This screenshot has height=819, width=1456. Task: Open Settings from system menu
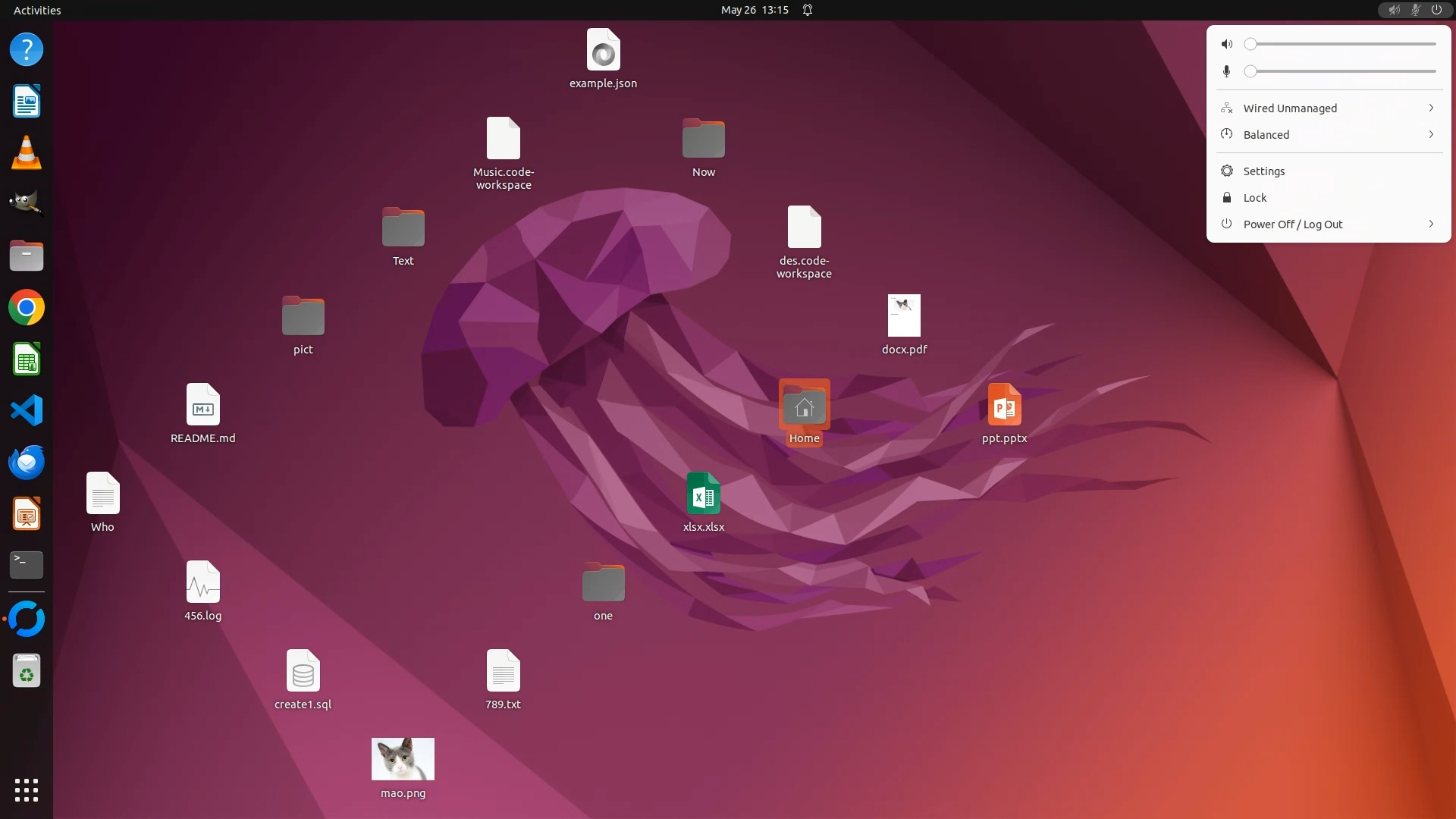click(1263, 171)
